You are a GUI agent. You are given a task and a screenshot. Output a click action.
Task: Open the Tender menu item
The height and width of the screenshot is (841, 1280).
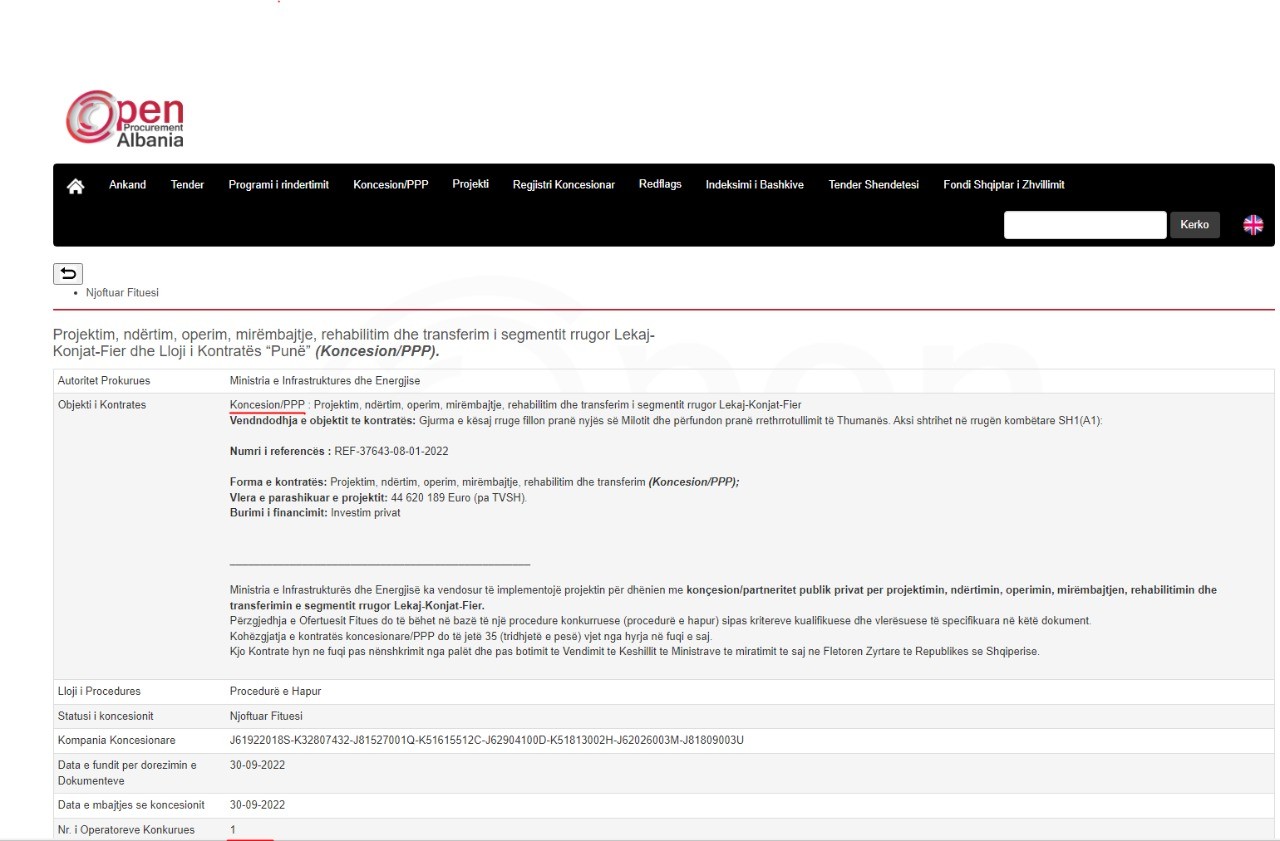coord(187,185)
